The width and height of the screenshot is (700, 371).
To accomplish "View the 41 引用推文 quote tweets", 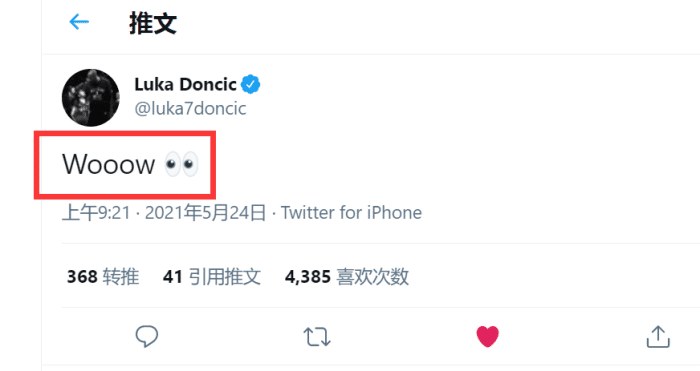I will click(212, 277).
